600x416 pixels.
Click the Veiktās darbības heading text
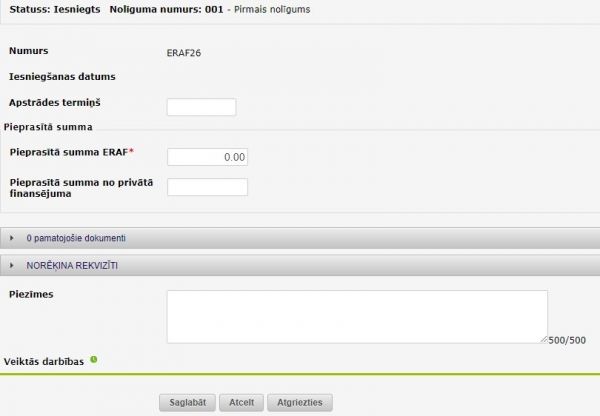[45, 360]
